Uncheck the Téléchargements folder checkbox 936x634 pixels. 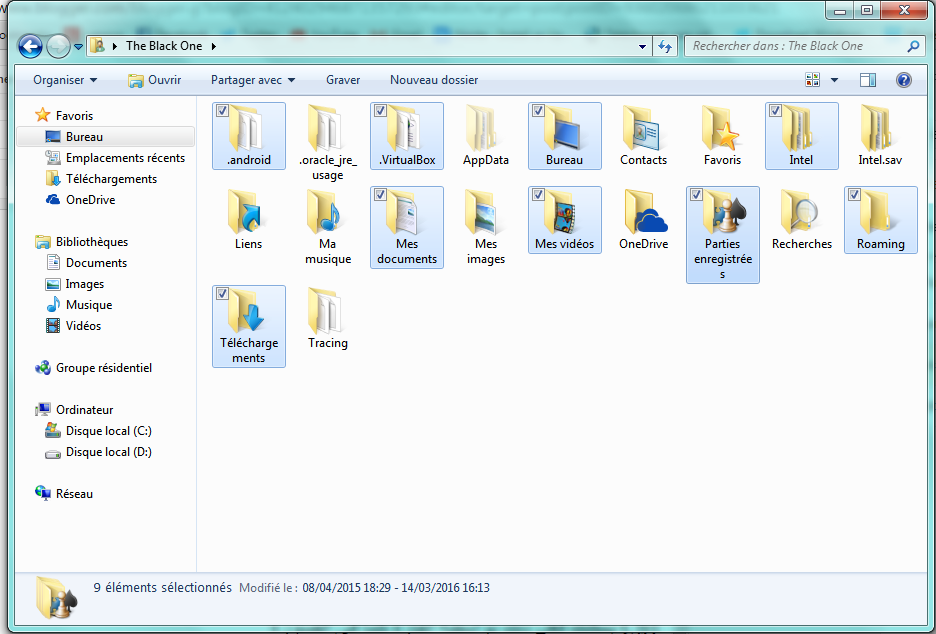click(x=222, y=294)
